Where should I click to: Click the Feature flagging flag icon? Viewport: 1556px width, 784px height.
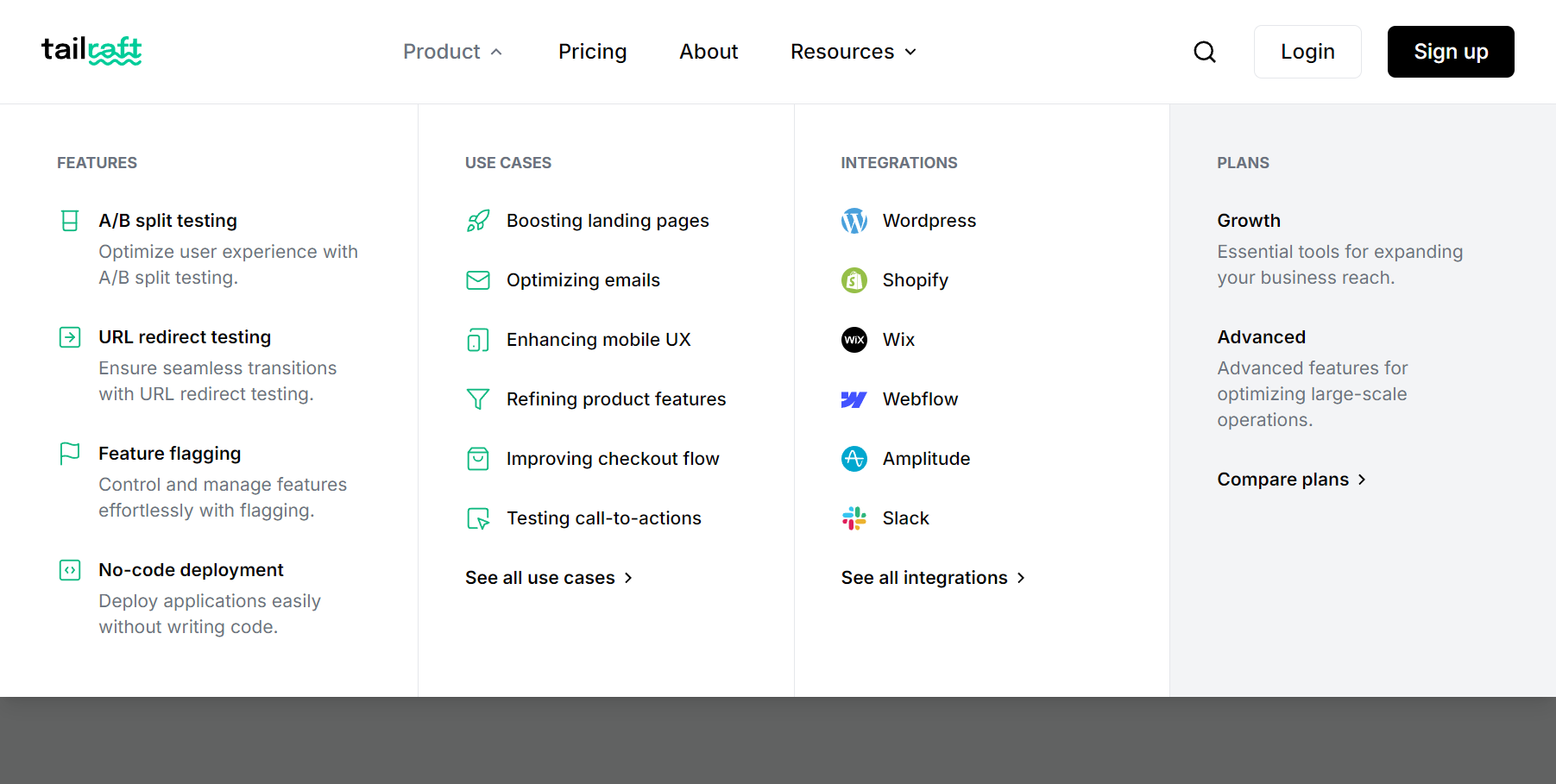point(70,454)
